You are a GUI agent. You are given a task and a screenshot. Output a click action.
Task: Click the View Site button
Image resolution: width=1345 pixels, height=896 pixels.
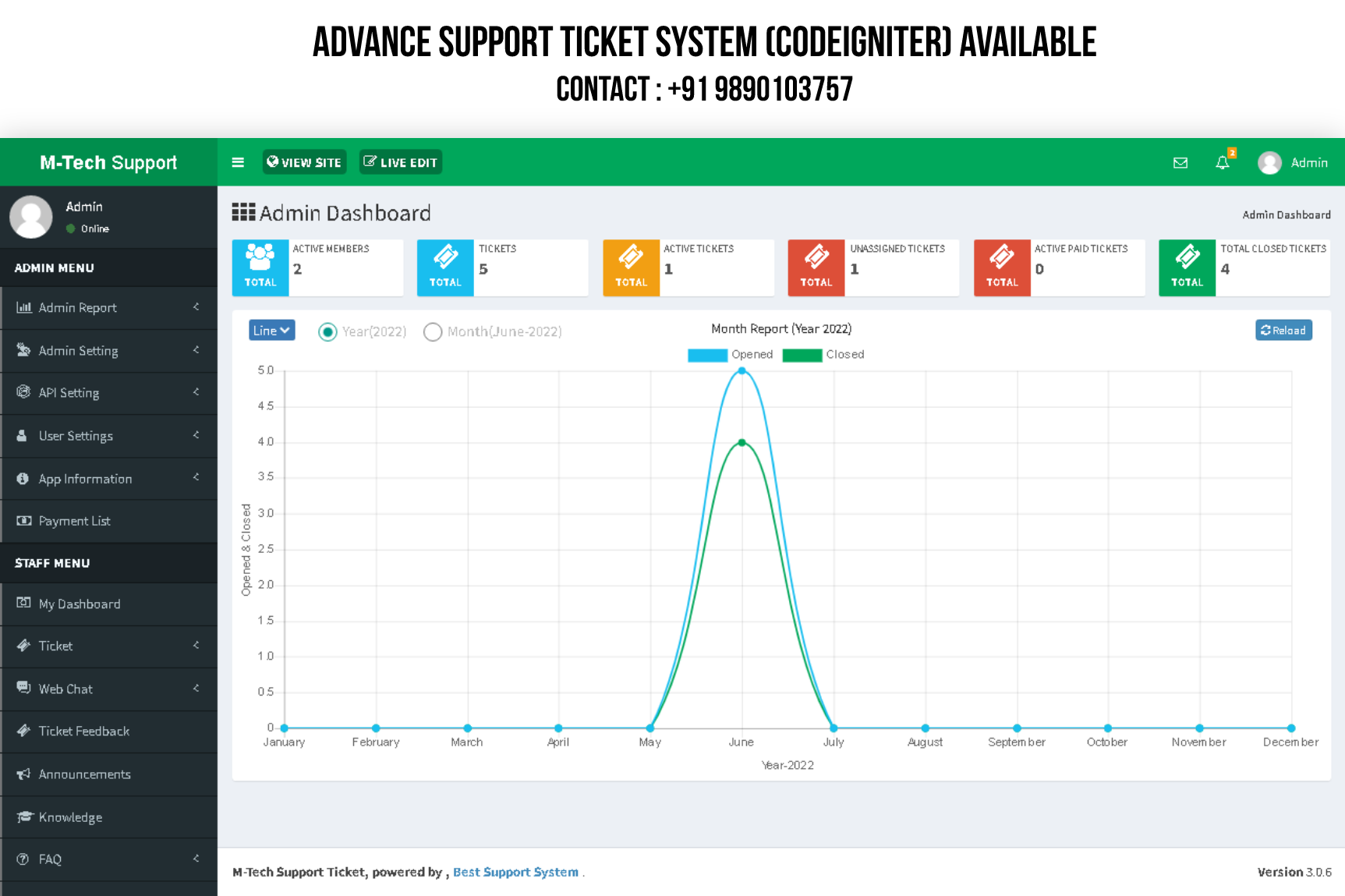[x=304, y=162]
